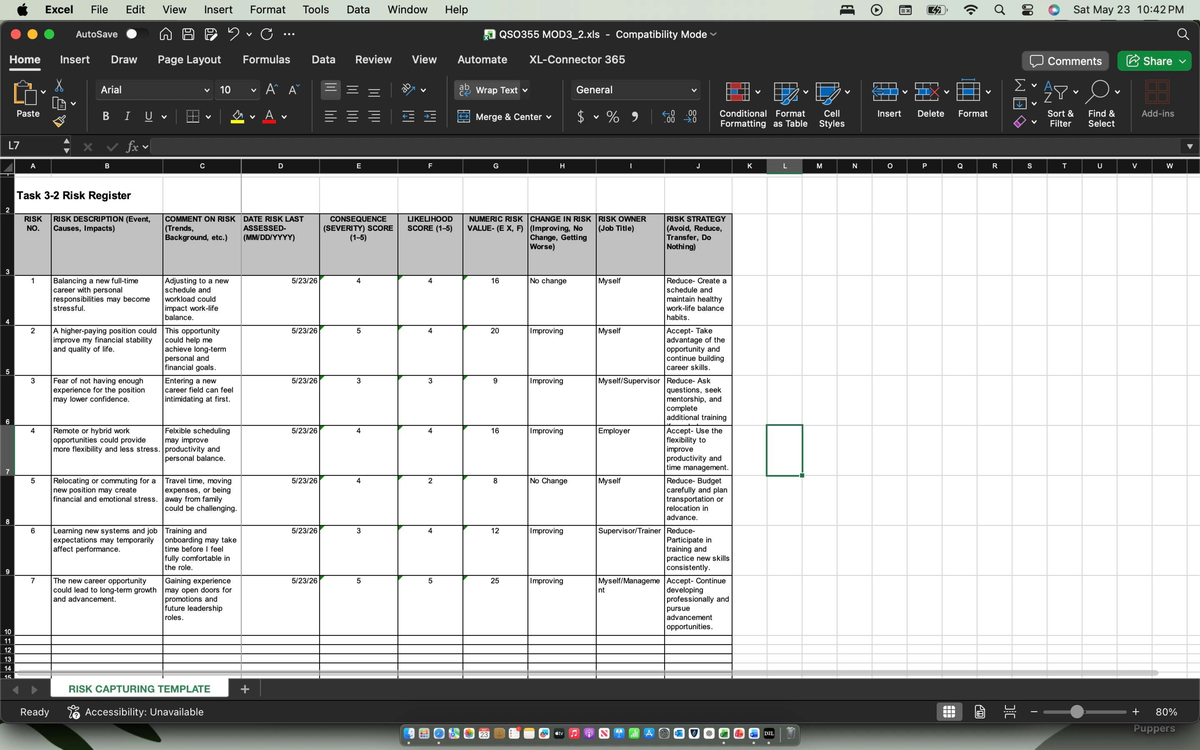This screenshot has height=750, width=1200.
Task: Expand the Merge & Center dropdown arrow
Action: (549, 117)
